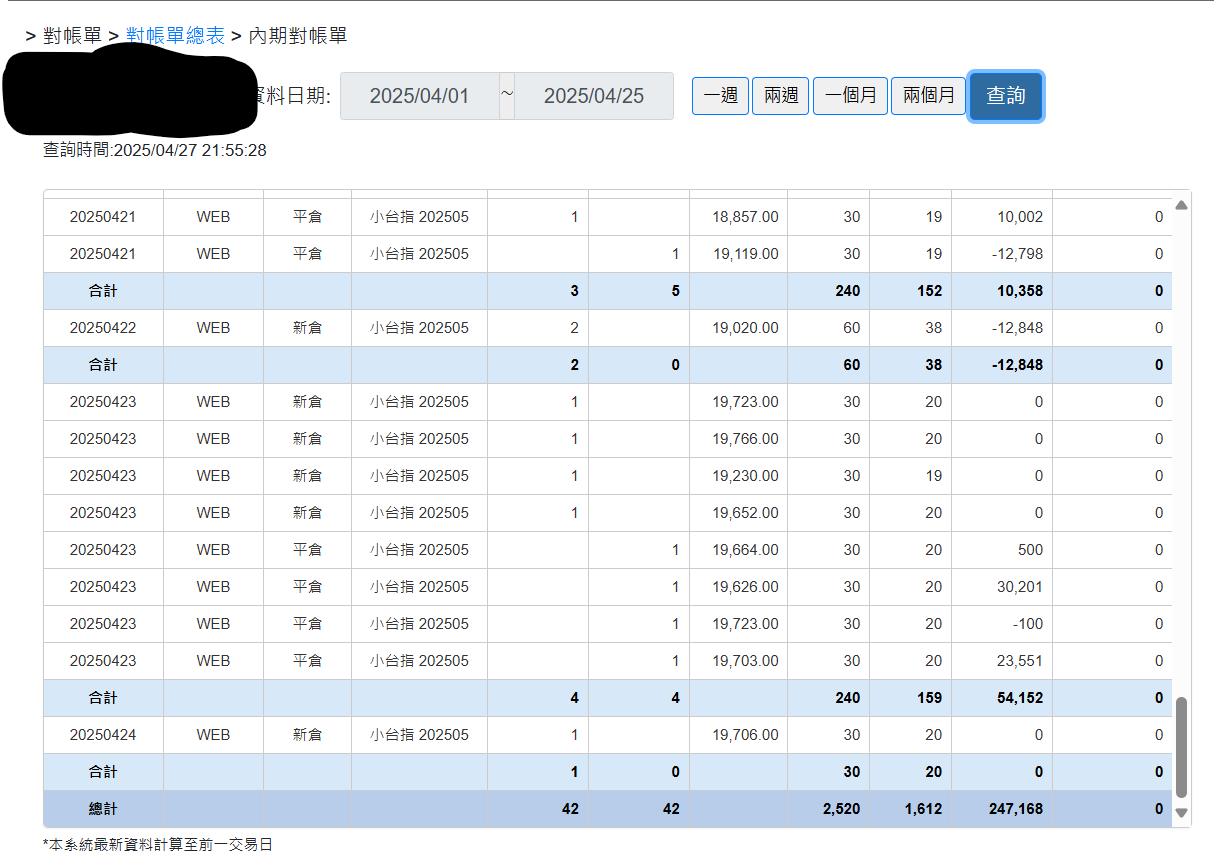This screenshot has width=1214, height=862.
Task: Select the 一週 range button
Action: click(x=720, y=96)
